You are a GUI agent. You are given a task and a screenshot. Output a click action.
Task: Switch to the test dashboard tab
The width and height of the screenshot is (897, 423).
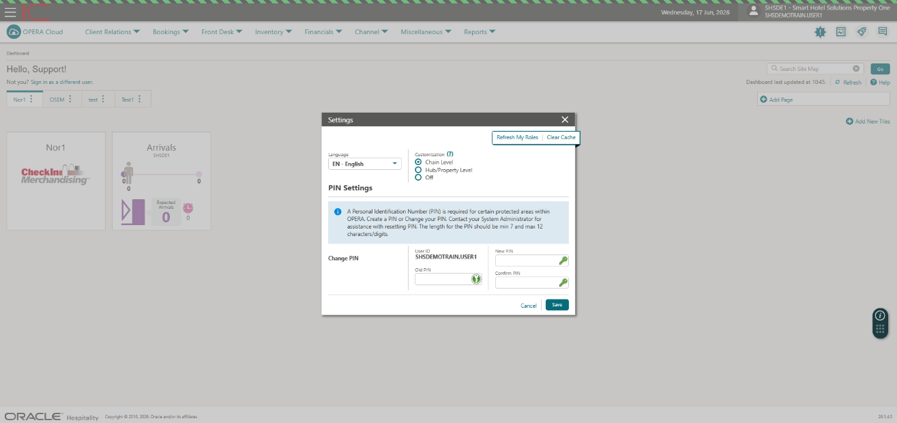tap(93, 100)
